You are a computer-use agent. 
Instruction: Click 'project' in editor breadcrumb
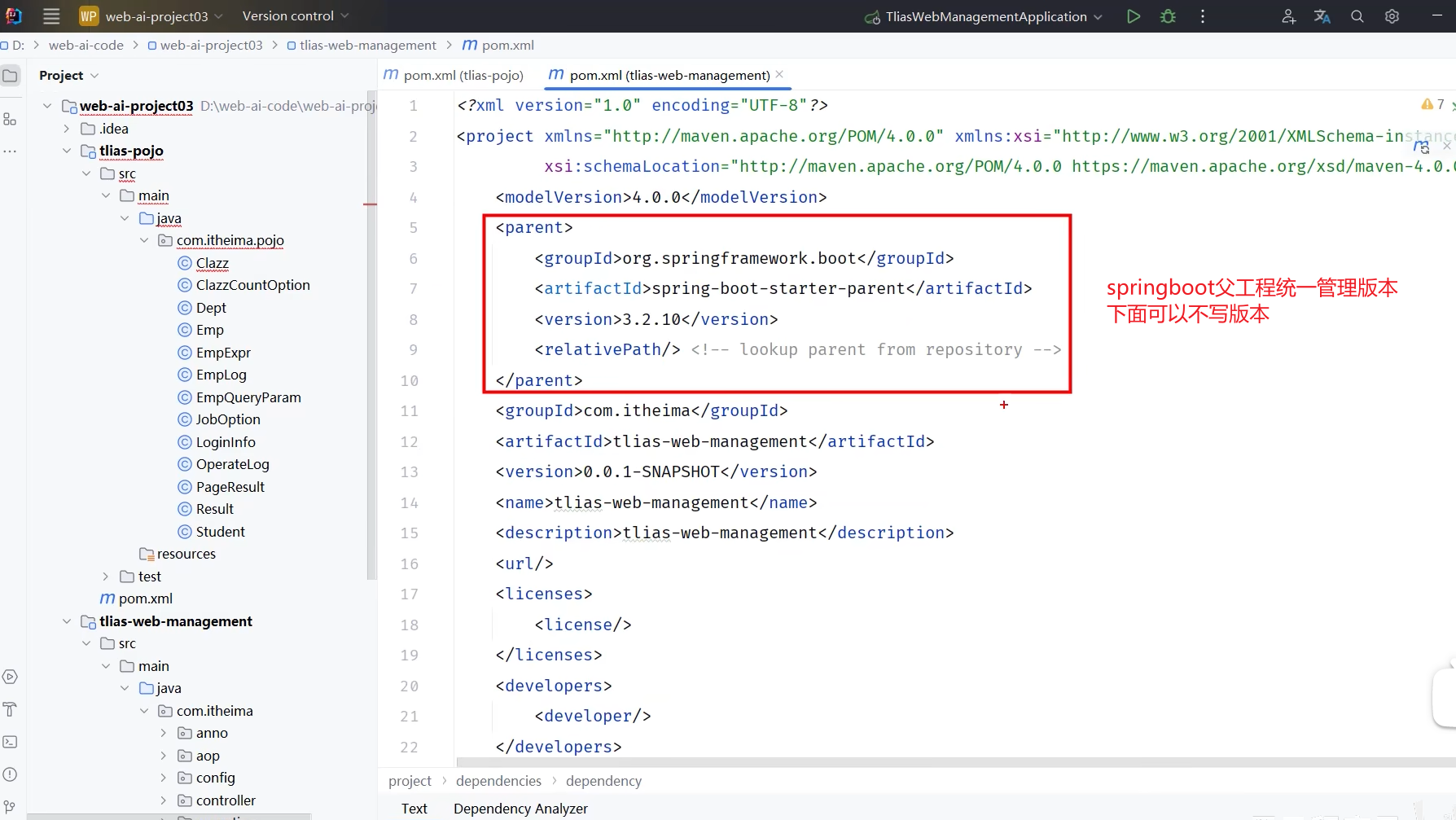pyautogui.click(x=410, y=781)
